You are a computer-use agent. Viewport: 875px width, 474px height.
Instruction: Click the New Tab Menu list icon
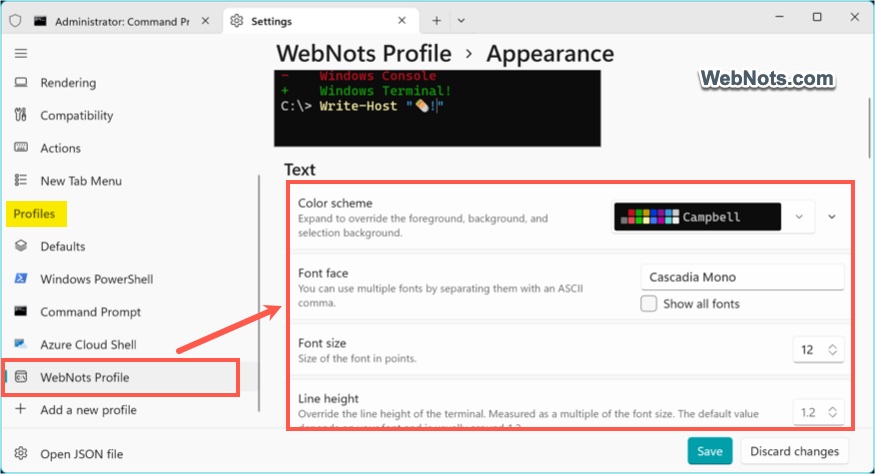21,180
